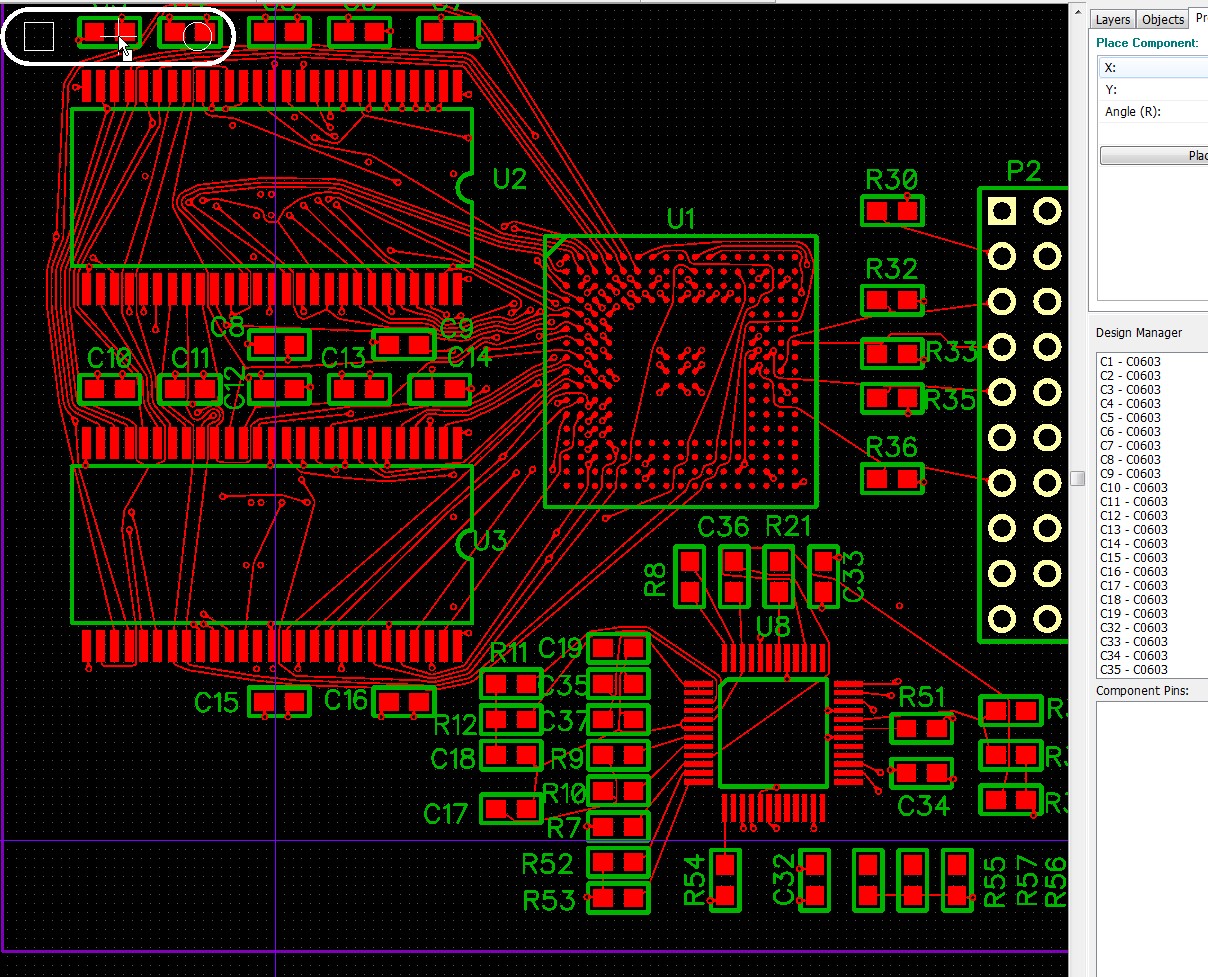Click the Place button
The height and width of the screenshot is (977, 1208).
coord(1154,156)
